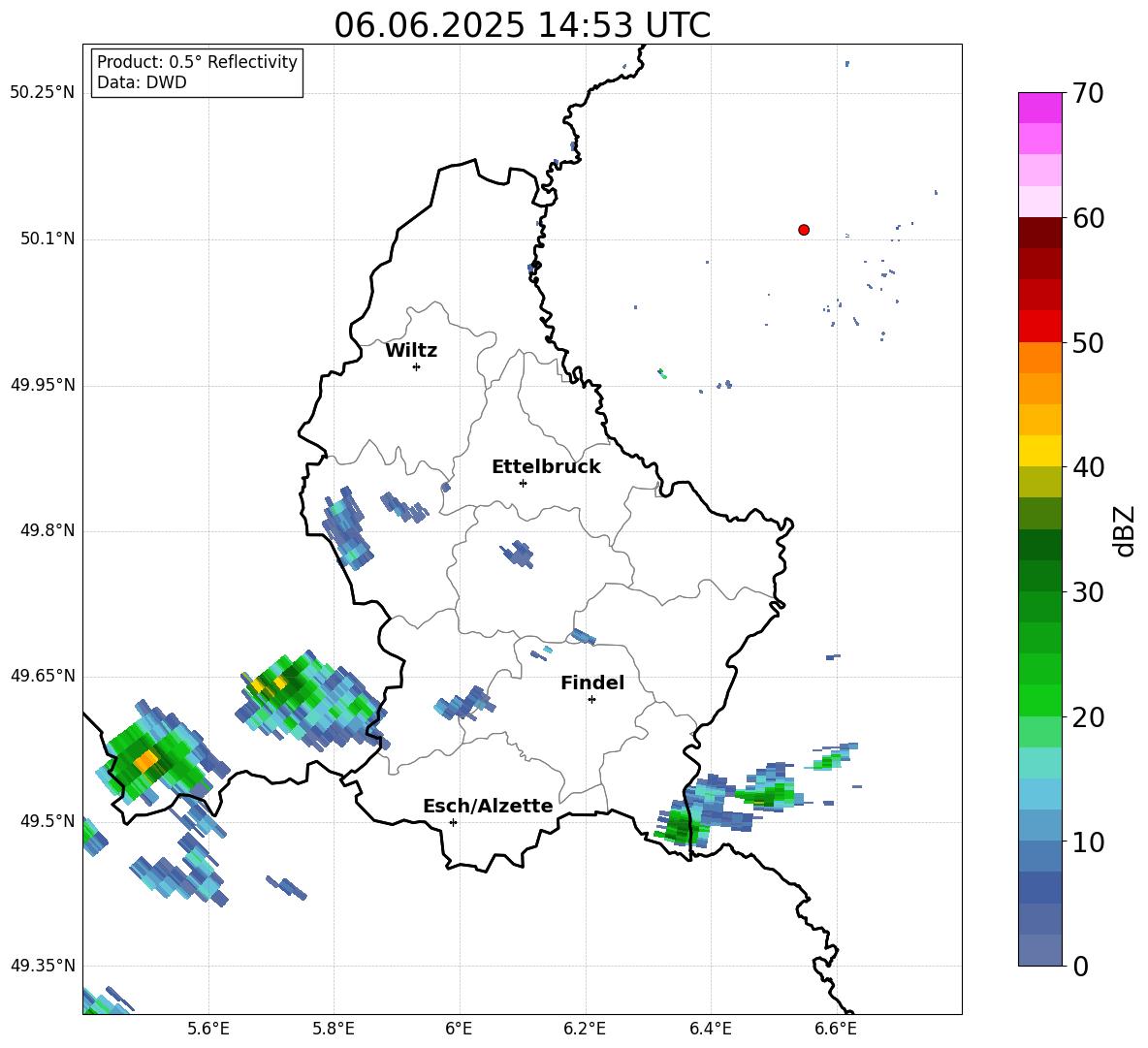Viewport: 1148px width, 1048px height.
Task: Click the 5.6°E longitude label
Action: coord(208,1029)
